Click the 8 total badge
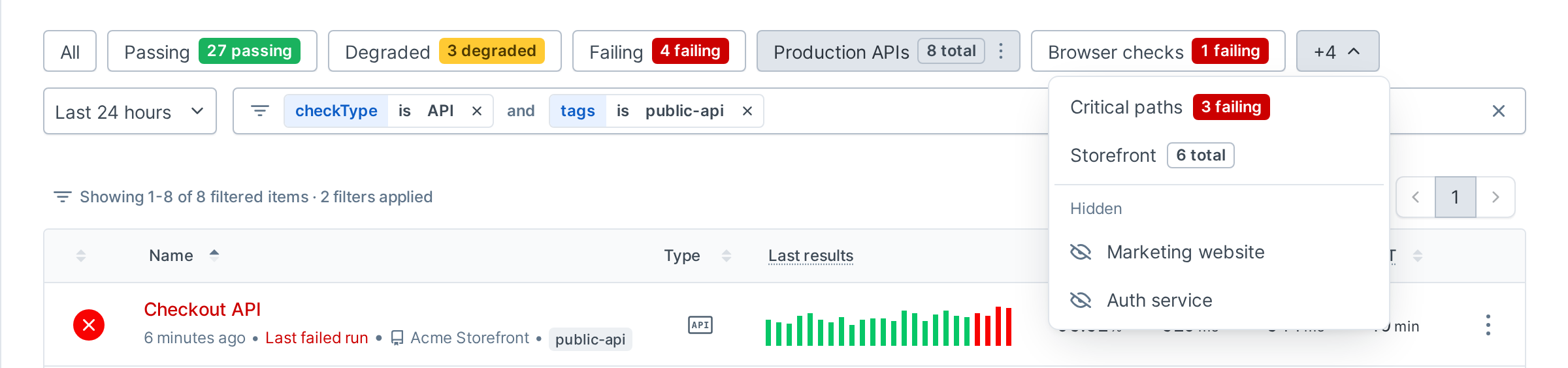The height and width of the screenshot is (368, 1568). (x=951, y=51)
